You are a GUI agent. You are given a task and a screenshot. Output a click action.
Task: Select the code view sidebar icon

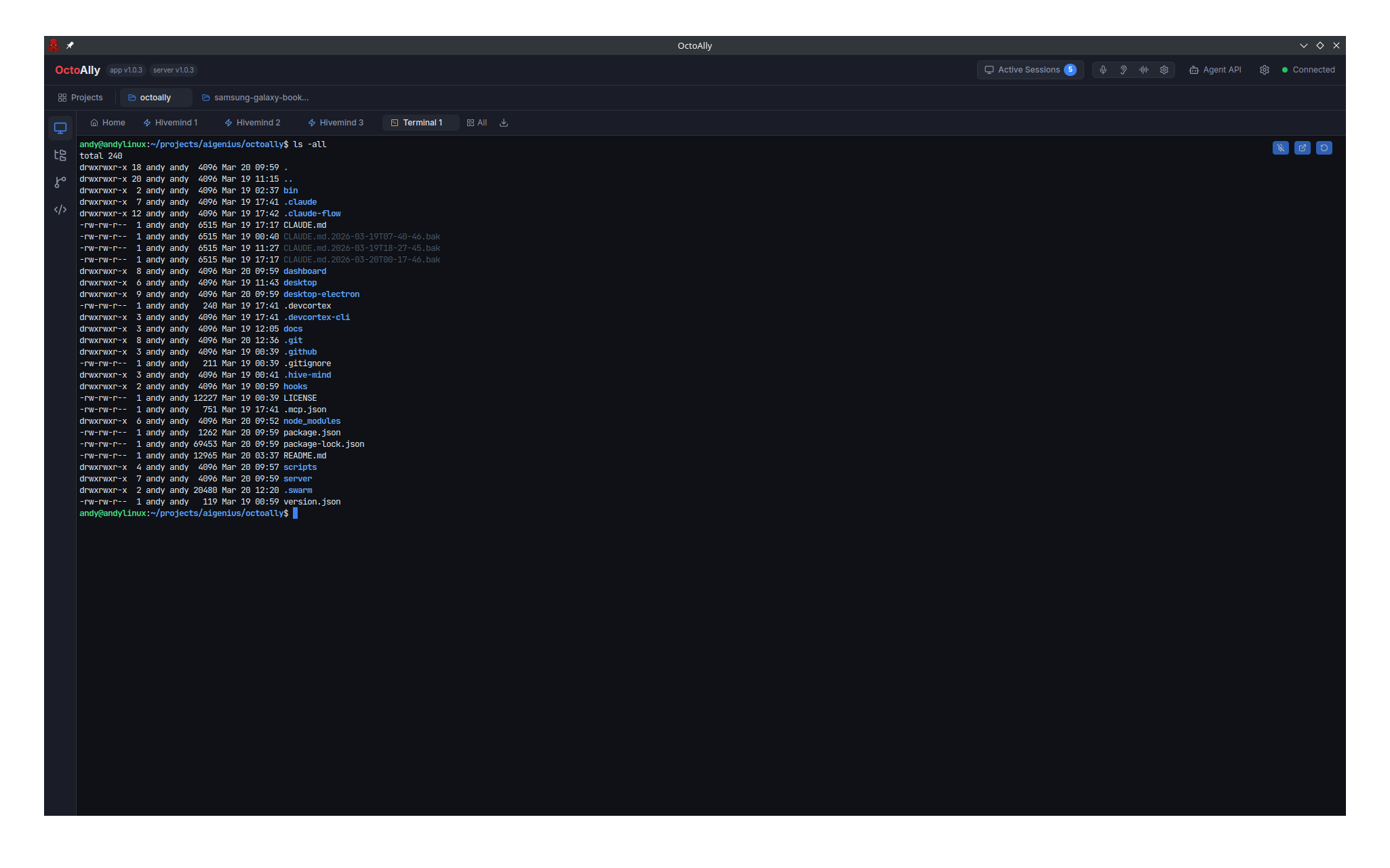click(60, 210)
